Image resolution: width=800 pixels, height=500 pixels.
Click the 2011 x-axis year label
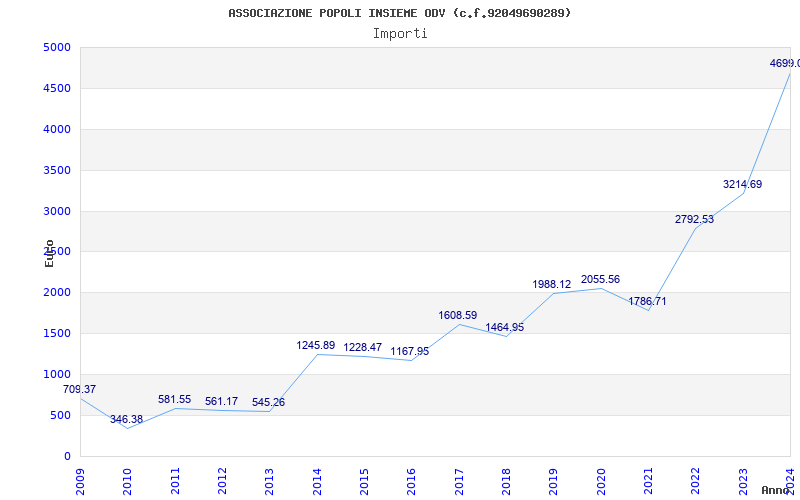pos(175,482)
